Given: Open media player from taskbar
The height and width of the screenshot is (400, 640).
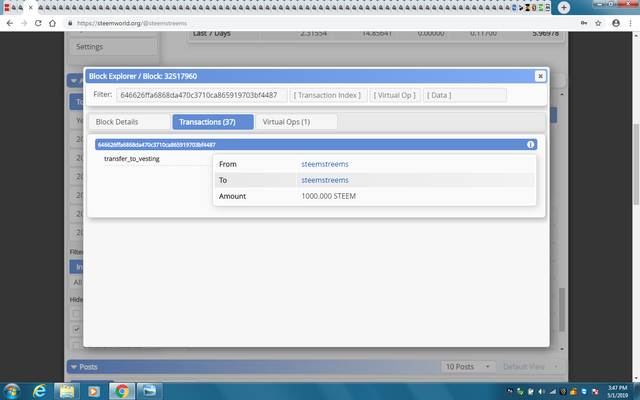Looking at the screenshot, I should pos(93,392).
